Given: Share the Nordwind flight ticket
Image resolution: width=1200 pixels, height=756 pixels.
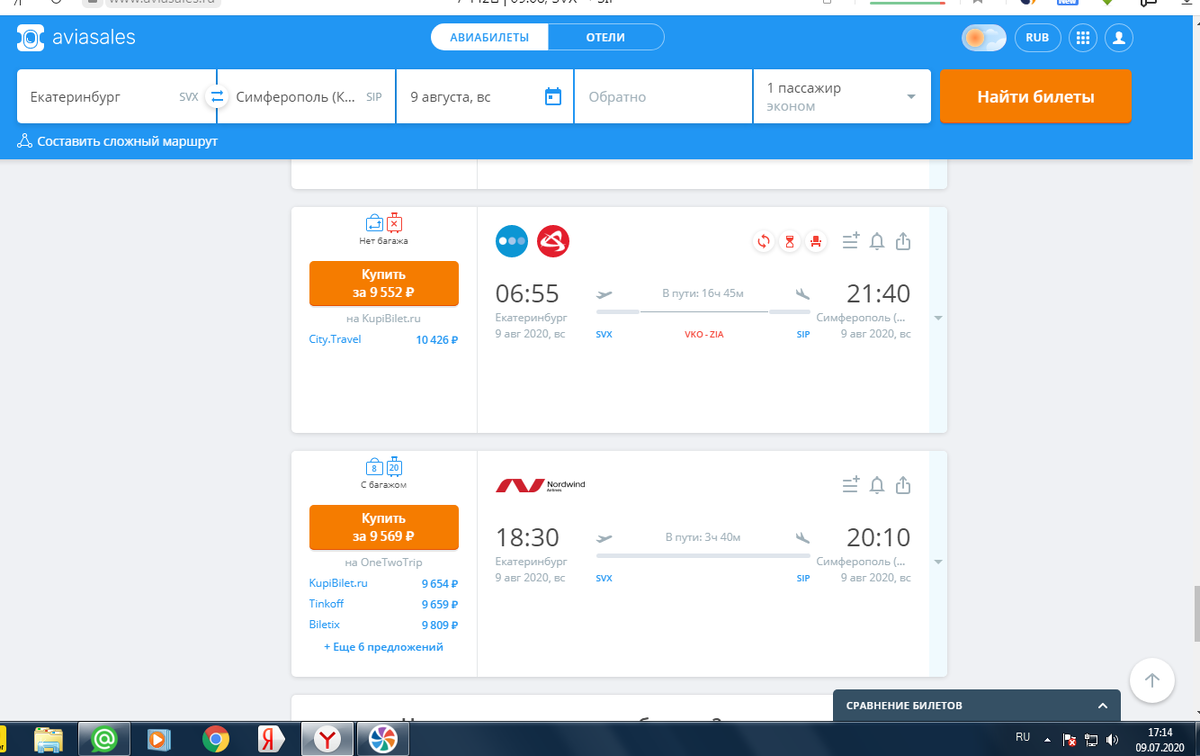Looking at the screenshot, I should (903, 485).
